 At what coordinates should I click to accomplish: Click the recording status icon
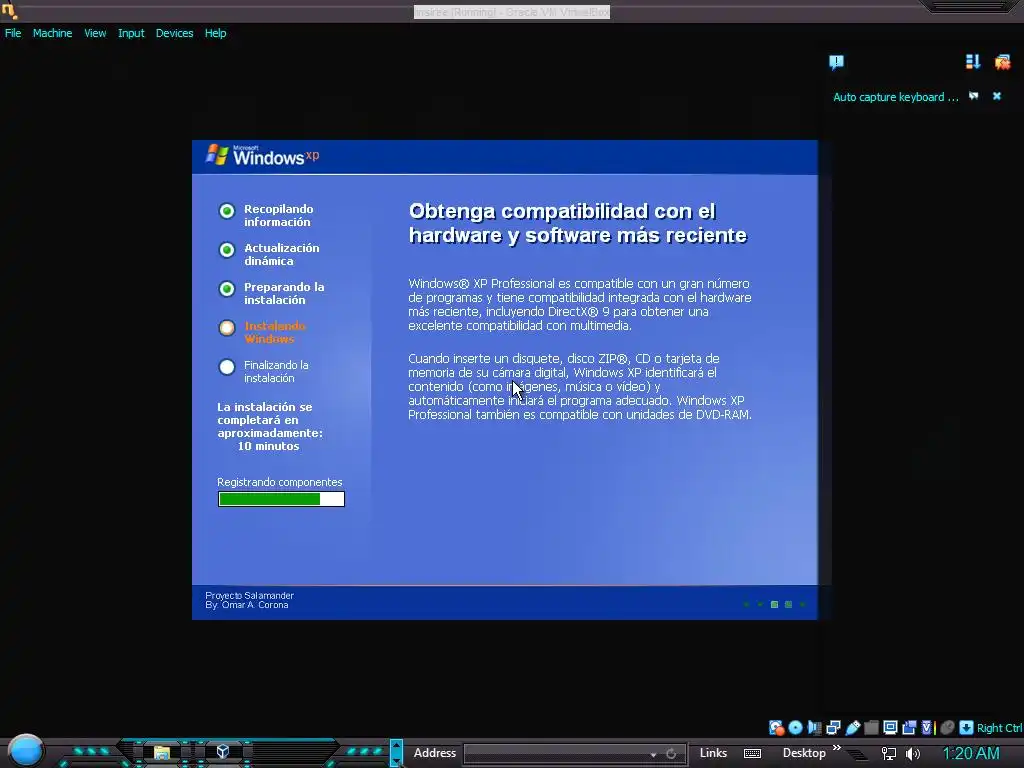click(x=909, y=728)
